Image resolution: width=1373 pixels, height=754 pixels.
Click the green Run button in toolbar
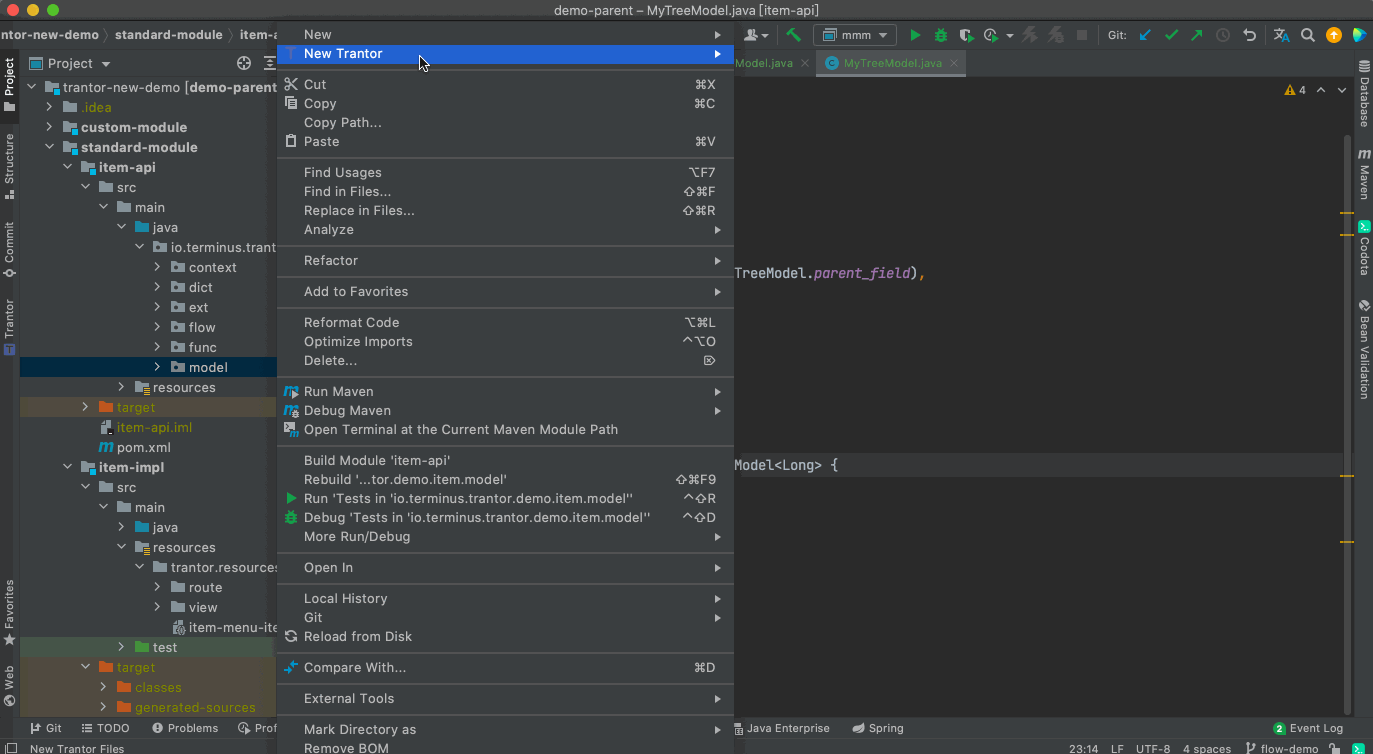click(915, 35)
